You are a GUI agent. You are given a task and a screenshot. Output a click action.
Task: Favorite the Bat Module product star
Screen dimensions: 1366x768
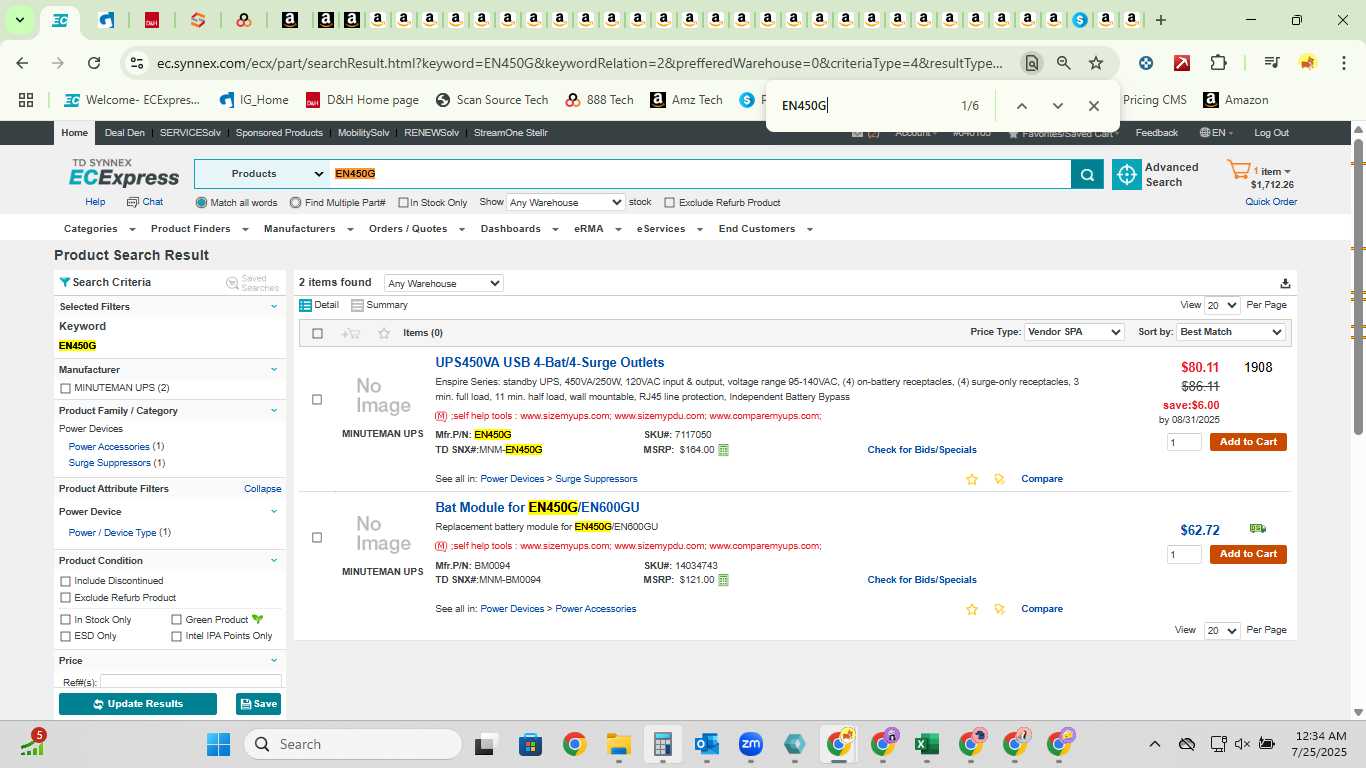(x=972, y=609)
